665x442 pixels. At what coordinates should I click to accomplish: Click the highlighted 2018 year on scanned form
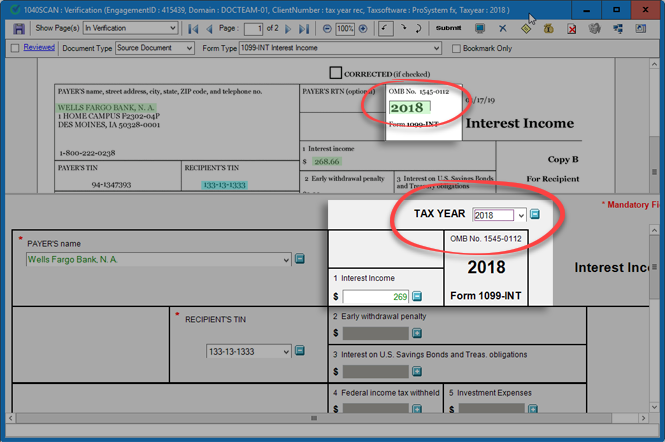(409, 108)
